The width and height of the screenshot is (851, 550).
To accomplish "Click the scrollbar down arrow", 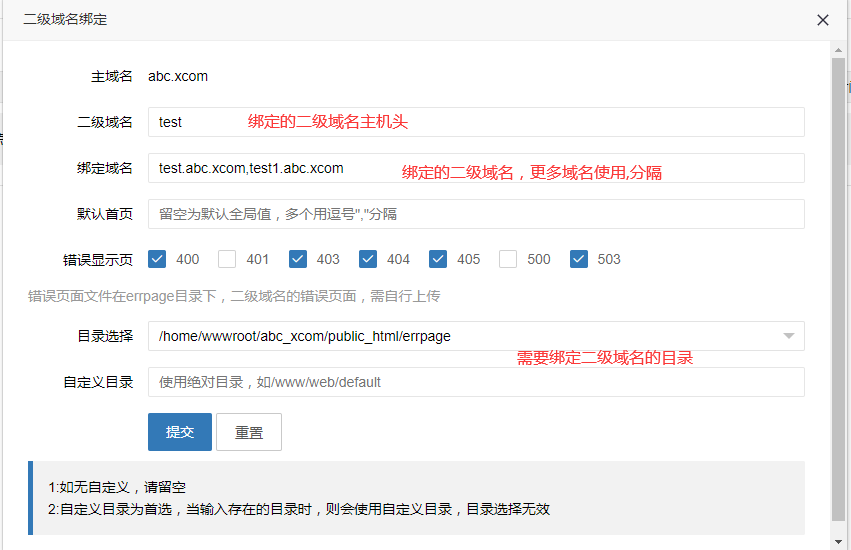I will pyautogui.click(x=838, y=541).
